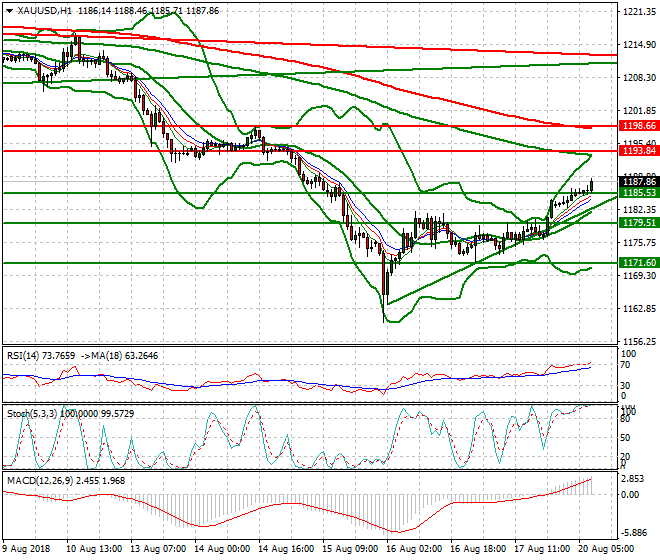The height and width of the screenshot is (560, 660).
Task: Click the 1221.35 price axis value
Action: click(639, 12)
